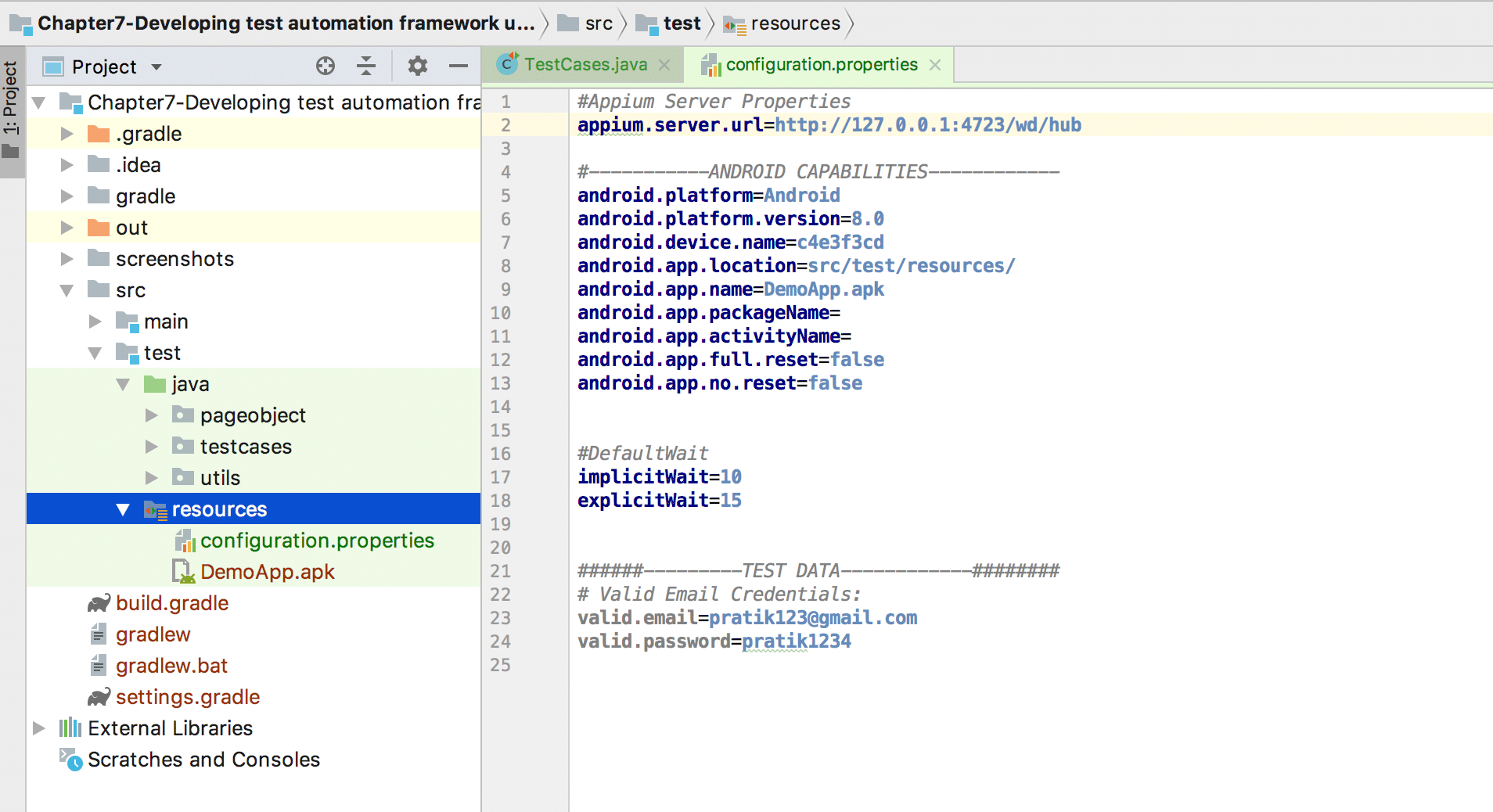1493x812 pixels.
Task: Click the External Libraries icon
Action: (70, 728)
